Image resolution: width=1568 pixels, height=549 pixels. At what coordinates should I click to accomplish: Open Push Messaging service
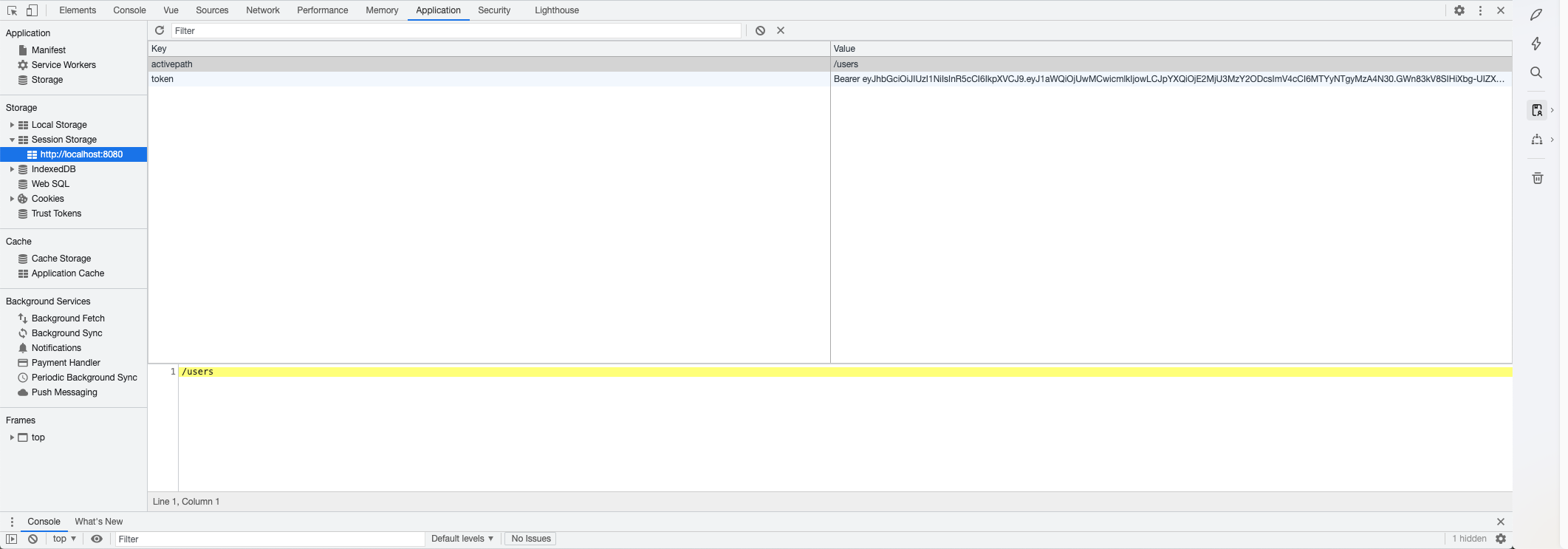pyautogui.click(x=64, y=392)
